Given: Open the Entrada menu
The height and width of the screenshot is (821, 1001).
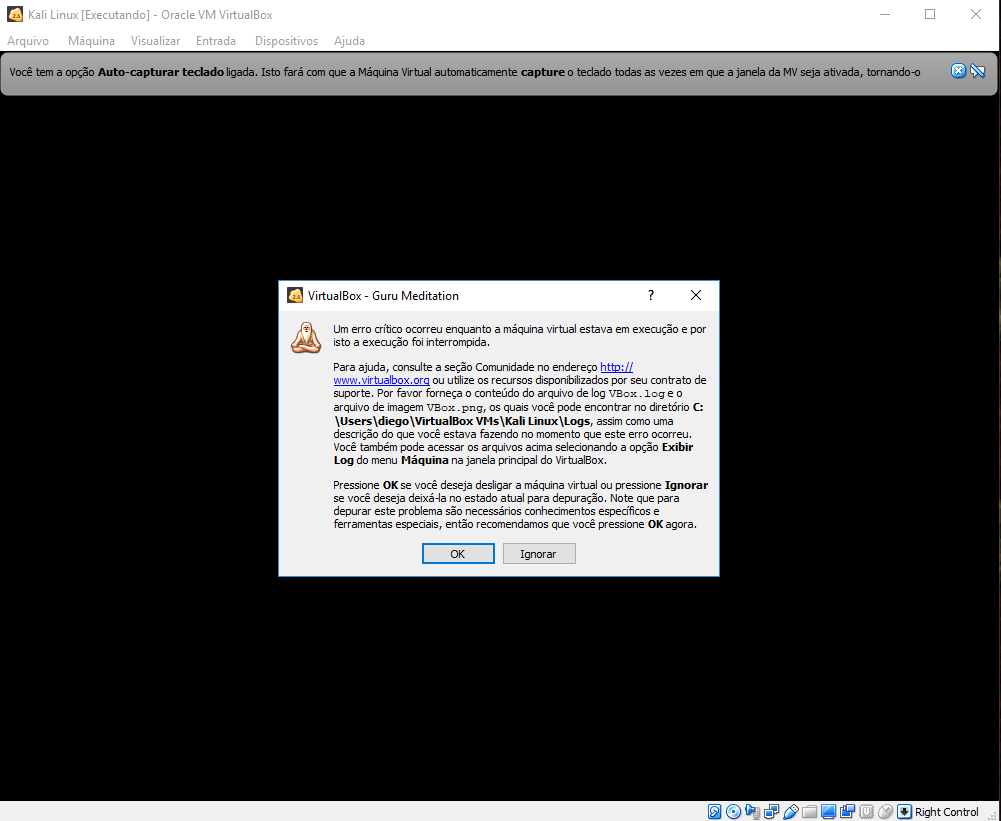Looking at the screenshot, I should [216, 41].
